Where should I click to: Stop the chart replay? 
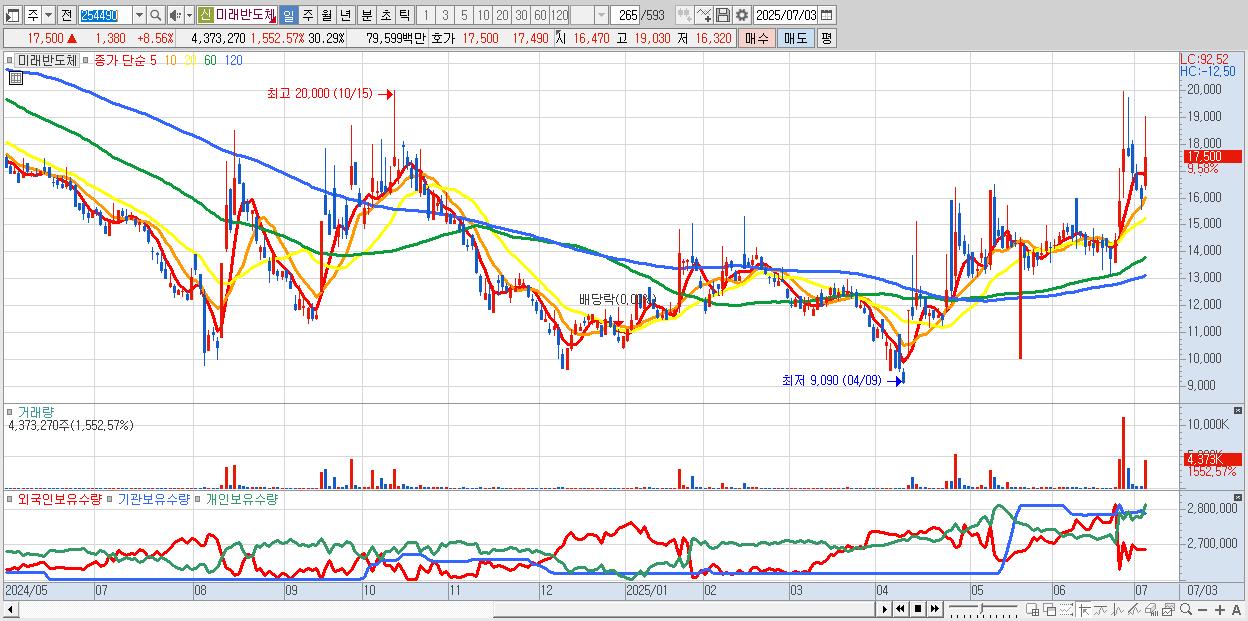coord(918,609)
